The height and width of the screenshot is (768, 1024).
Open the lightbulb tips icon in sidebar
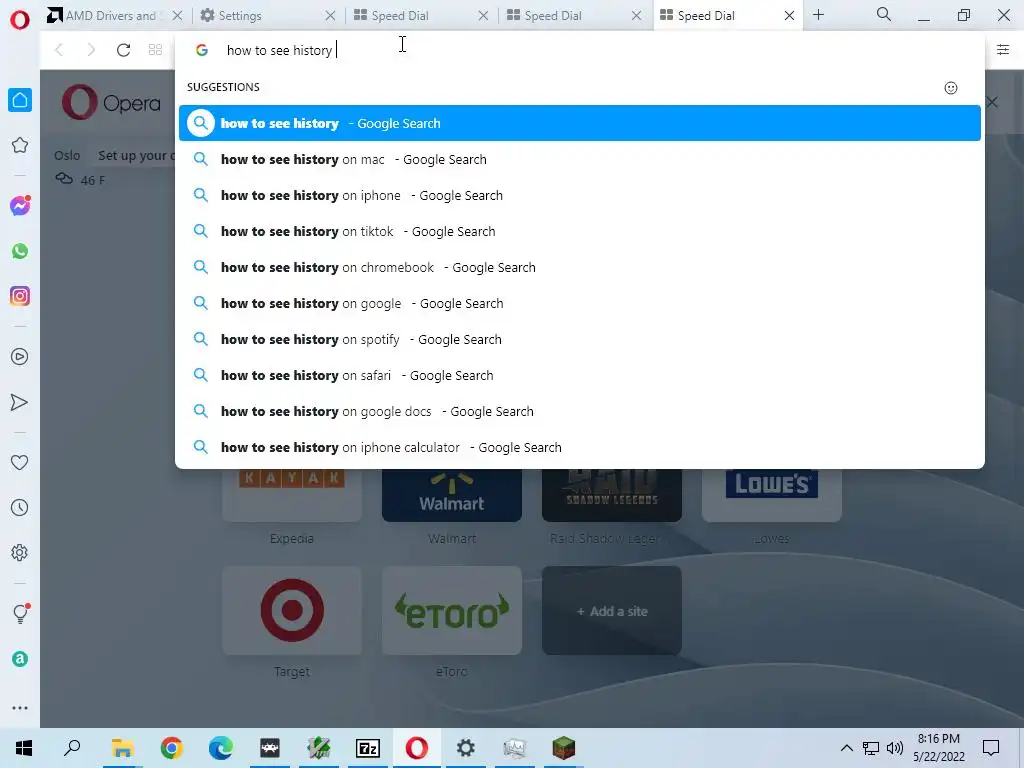tap(20, 613)
